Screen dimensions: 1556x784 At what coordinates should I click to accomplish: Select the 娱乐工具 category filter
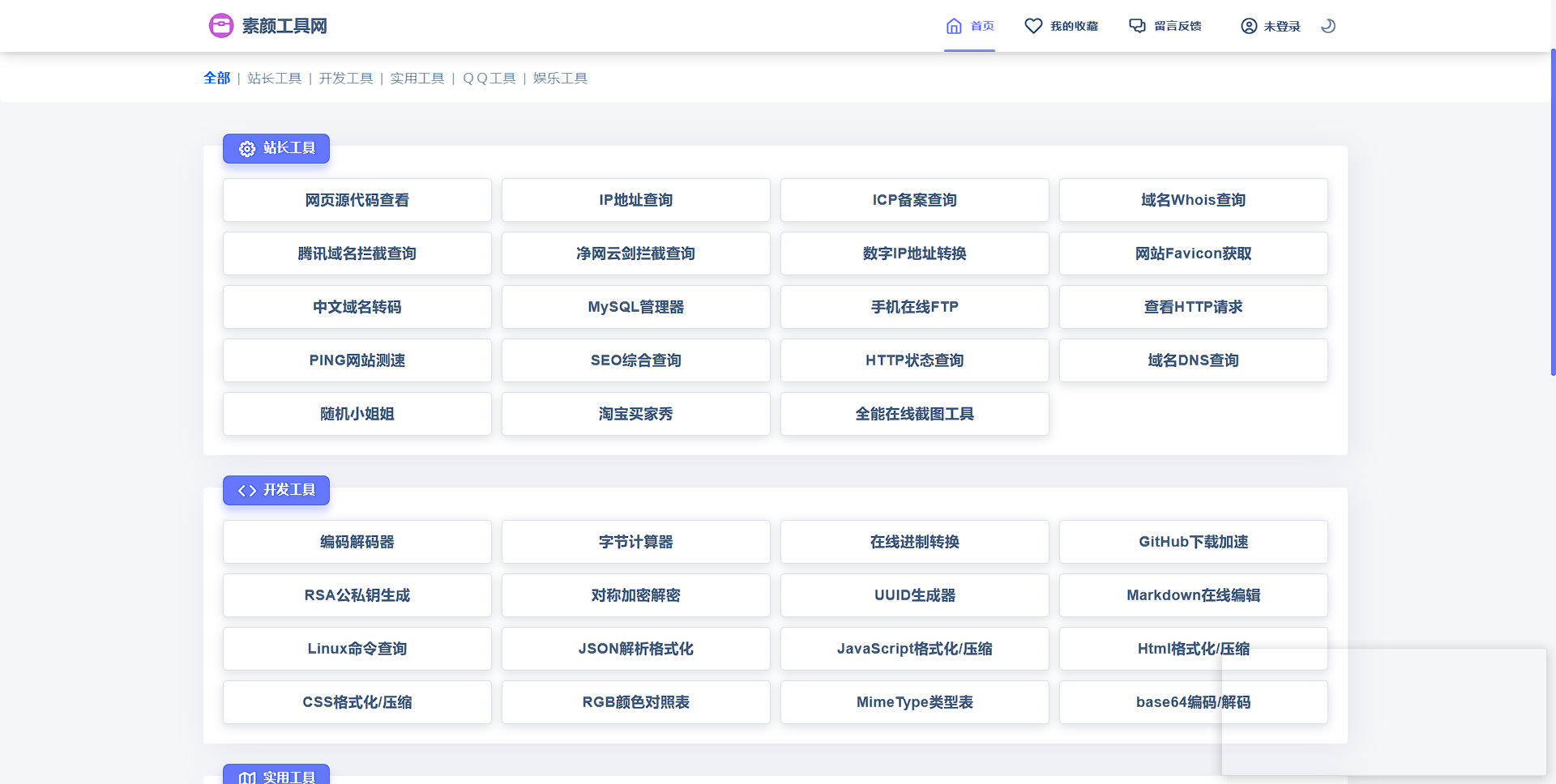[x=560, y=78]
